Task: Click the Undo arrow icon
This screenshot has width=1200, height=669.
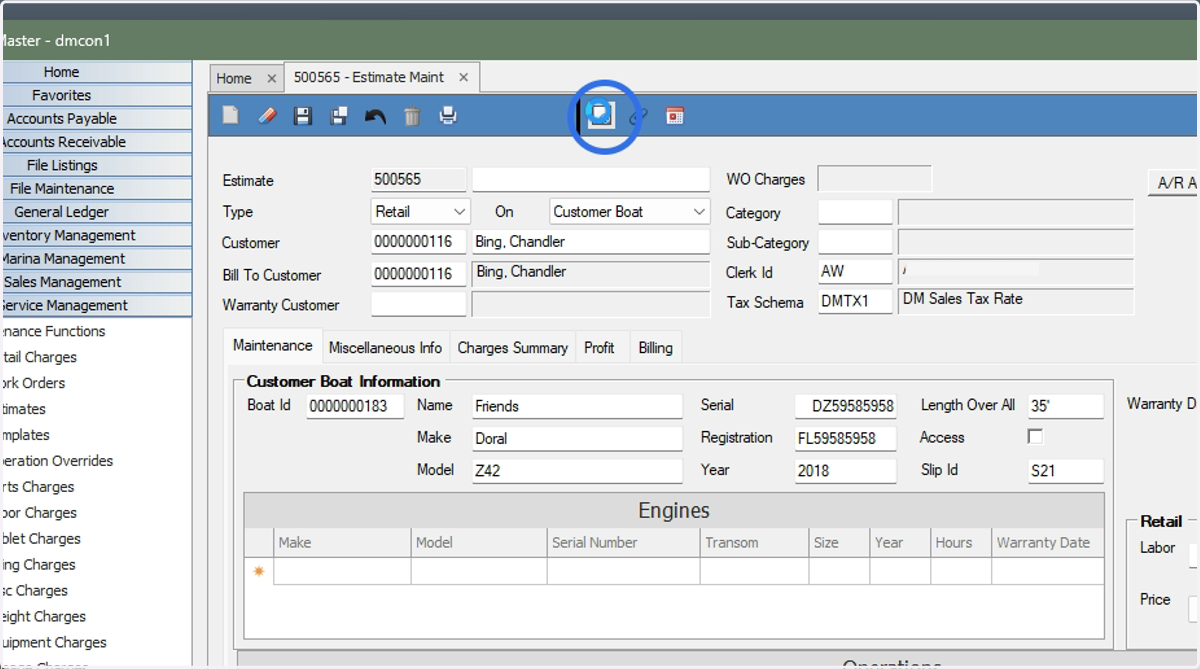Action: [x=375, y=116]
